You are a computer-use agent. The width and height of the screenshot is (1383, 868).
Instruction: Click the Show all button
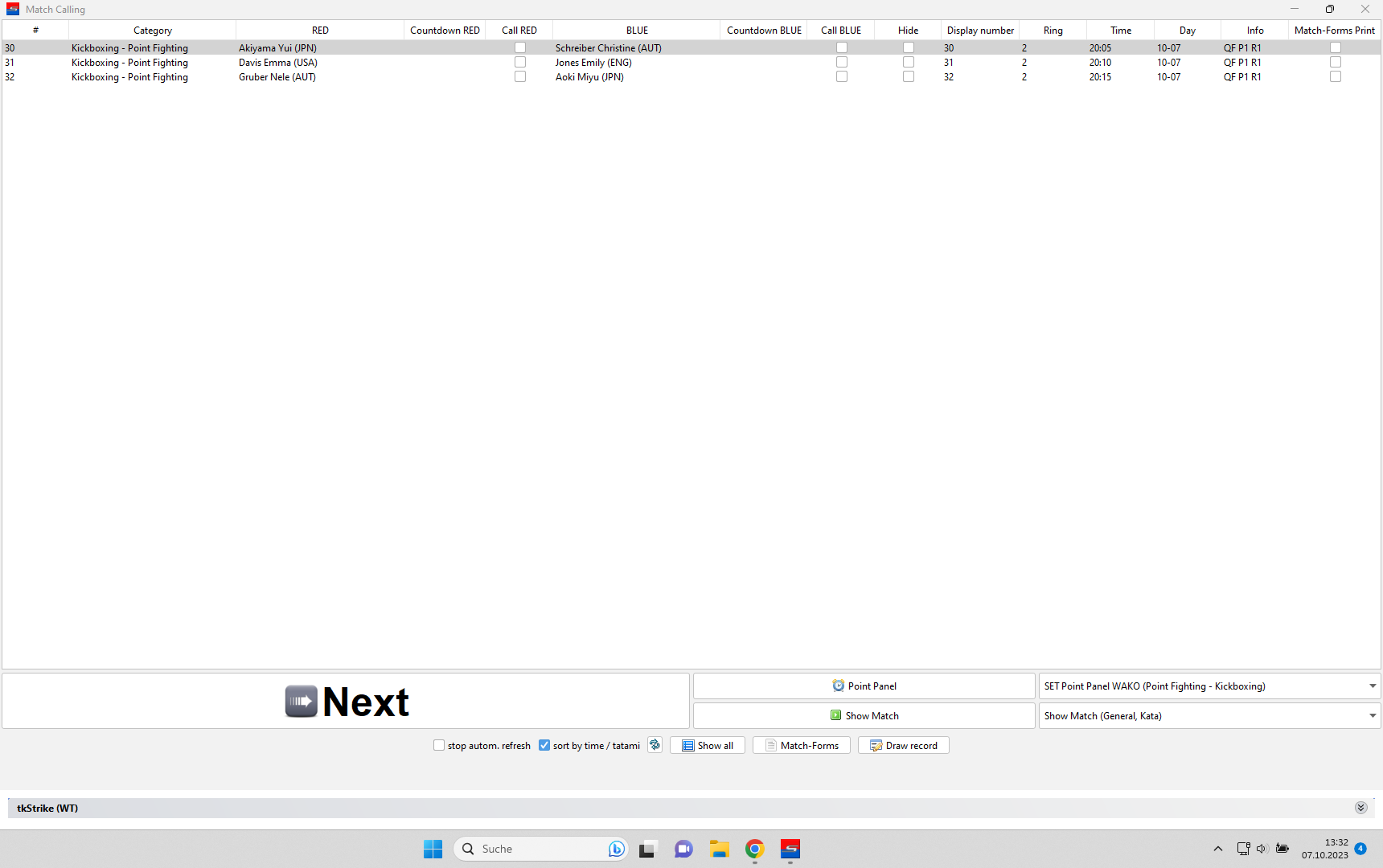(x=708, y=746)
